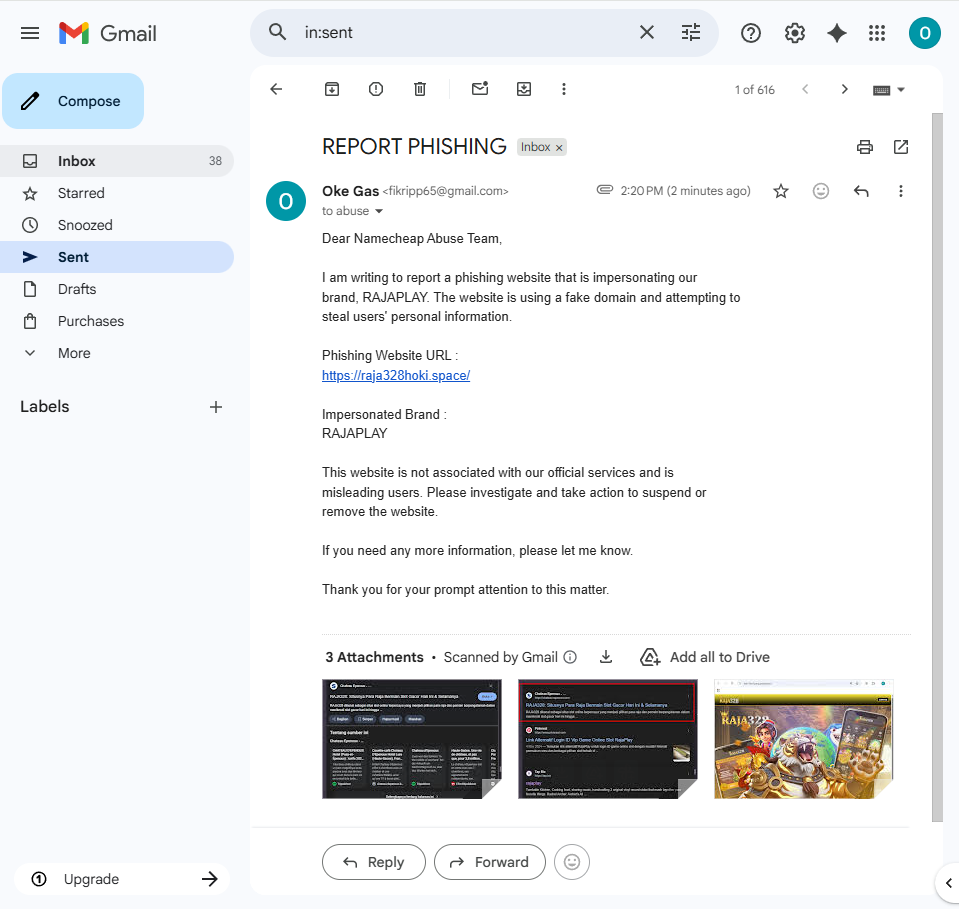The height and width of the screenshot is (909, 959).
Task: Create a new label with plus icon
Action: 215,407
